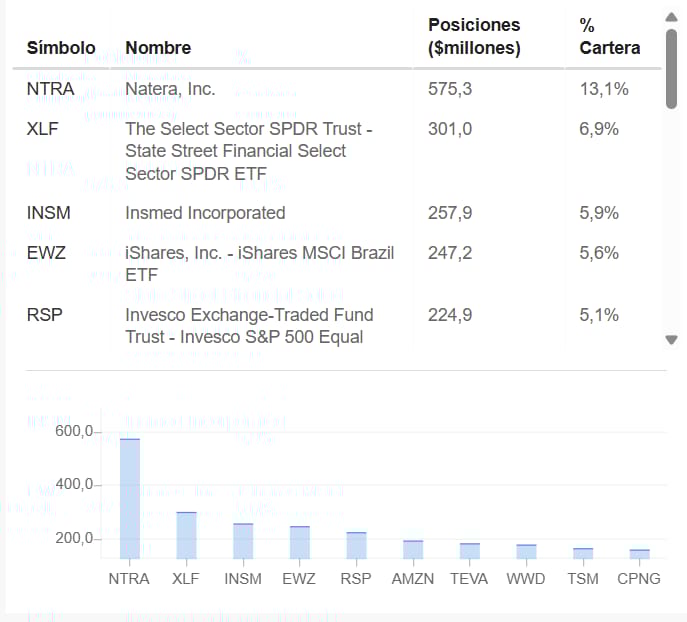Viewport: 687px width, 622px height.
Task: Click the scroll down arrow of the table
Action: (x=671, y=340)
